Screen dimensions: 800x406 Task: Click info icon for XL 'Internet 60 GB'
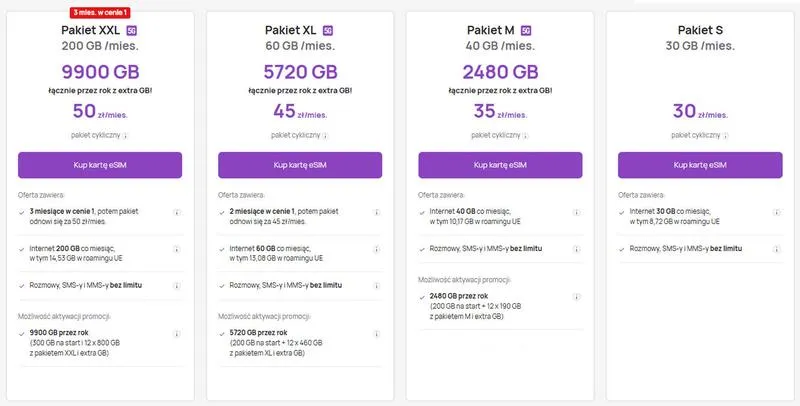click(377, 249)
